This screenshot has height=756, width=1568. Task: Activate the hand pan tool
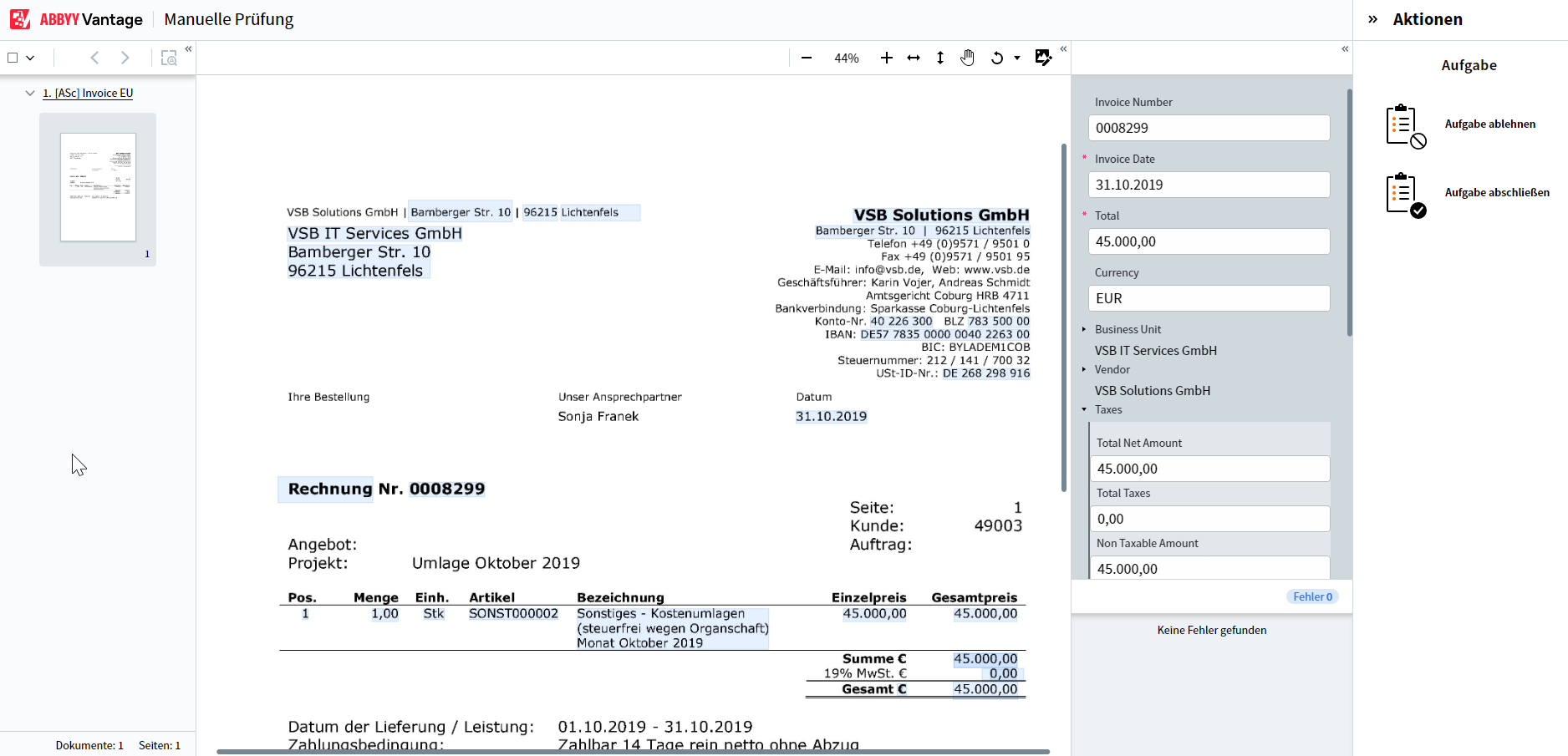[967, 58]
